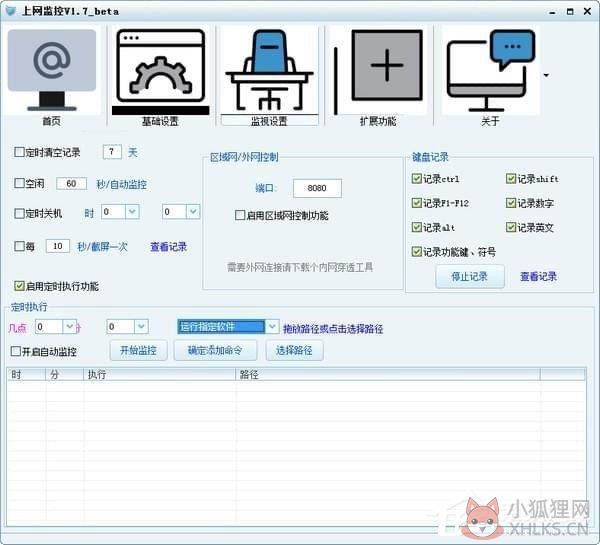Image resolution: width=600 pixels, height=545 pixels.
Task: Uncheck 记录ctrl checkbox
Action: coord(416,178)
